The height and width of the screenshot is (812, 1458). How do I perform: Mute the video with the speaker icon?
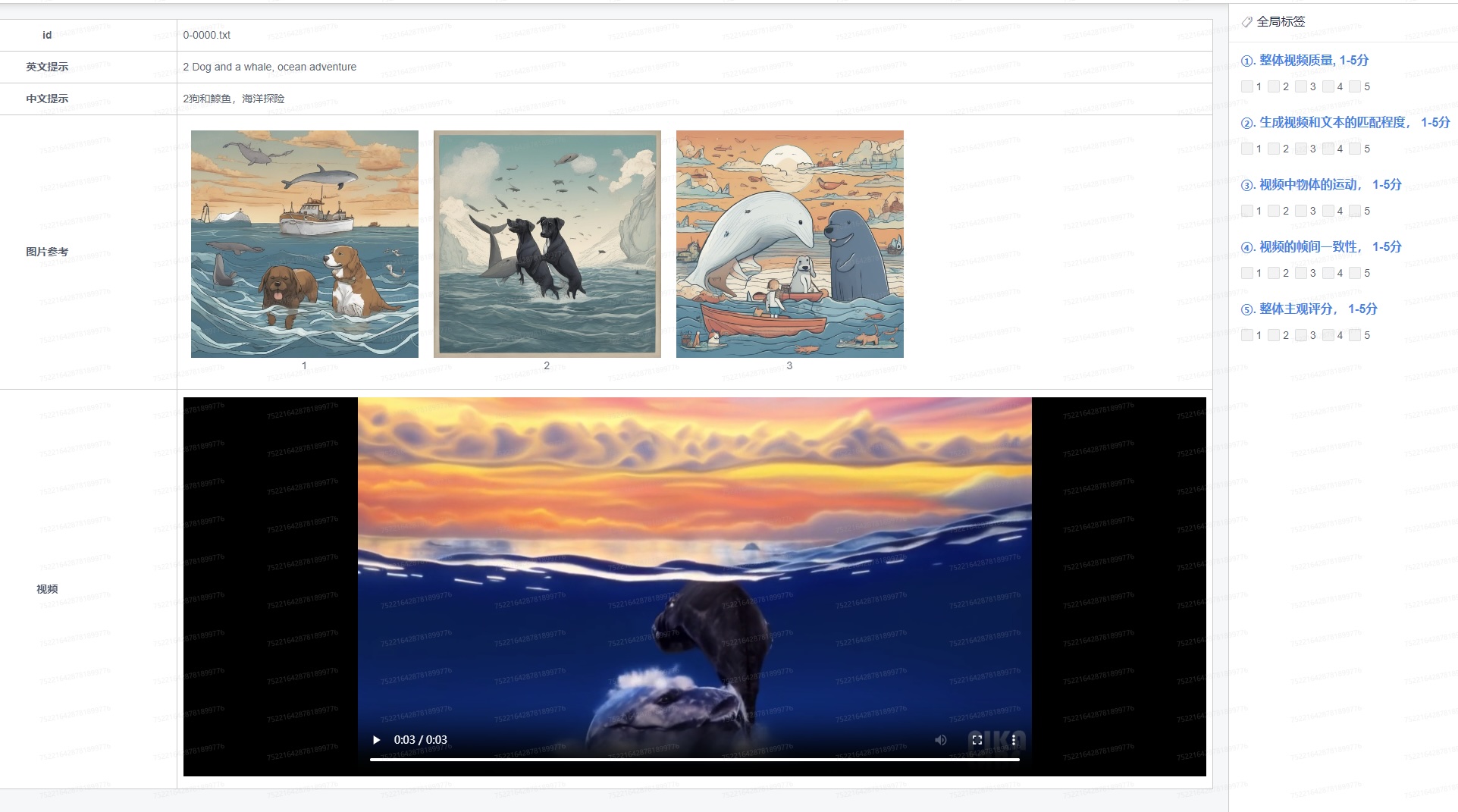[x=941, y=740]
